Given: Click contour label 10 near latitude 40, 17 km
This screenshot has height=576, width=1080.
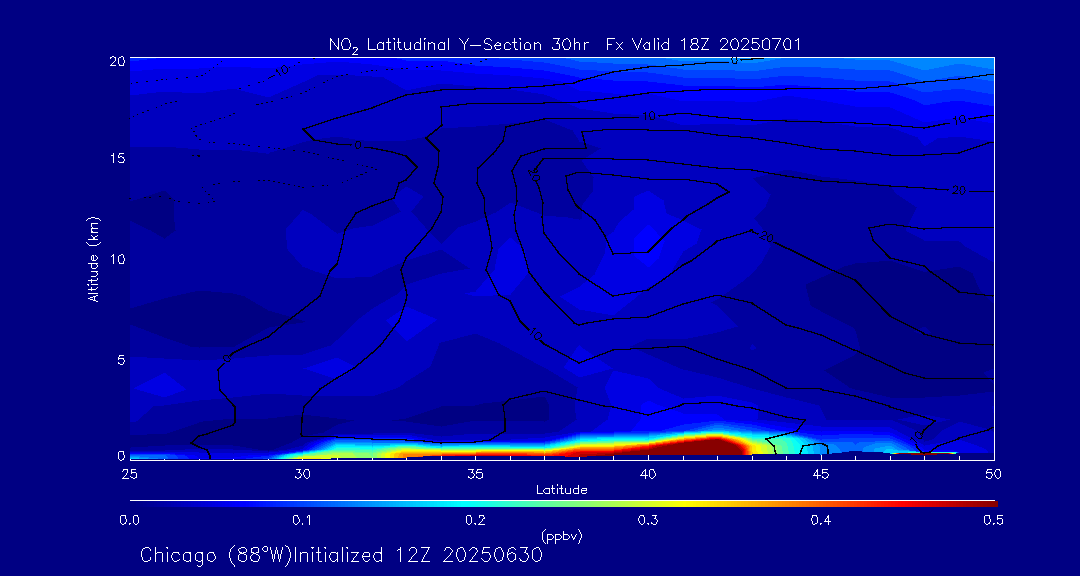Looking at the screenshot, I should point(648,116).
